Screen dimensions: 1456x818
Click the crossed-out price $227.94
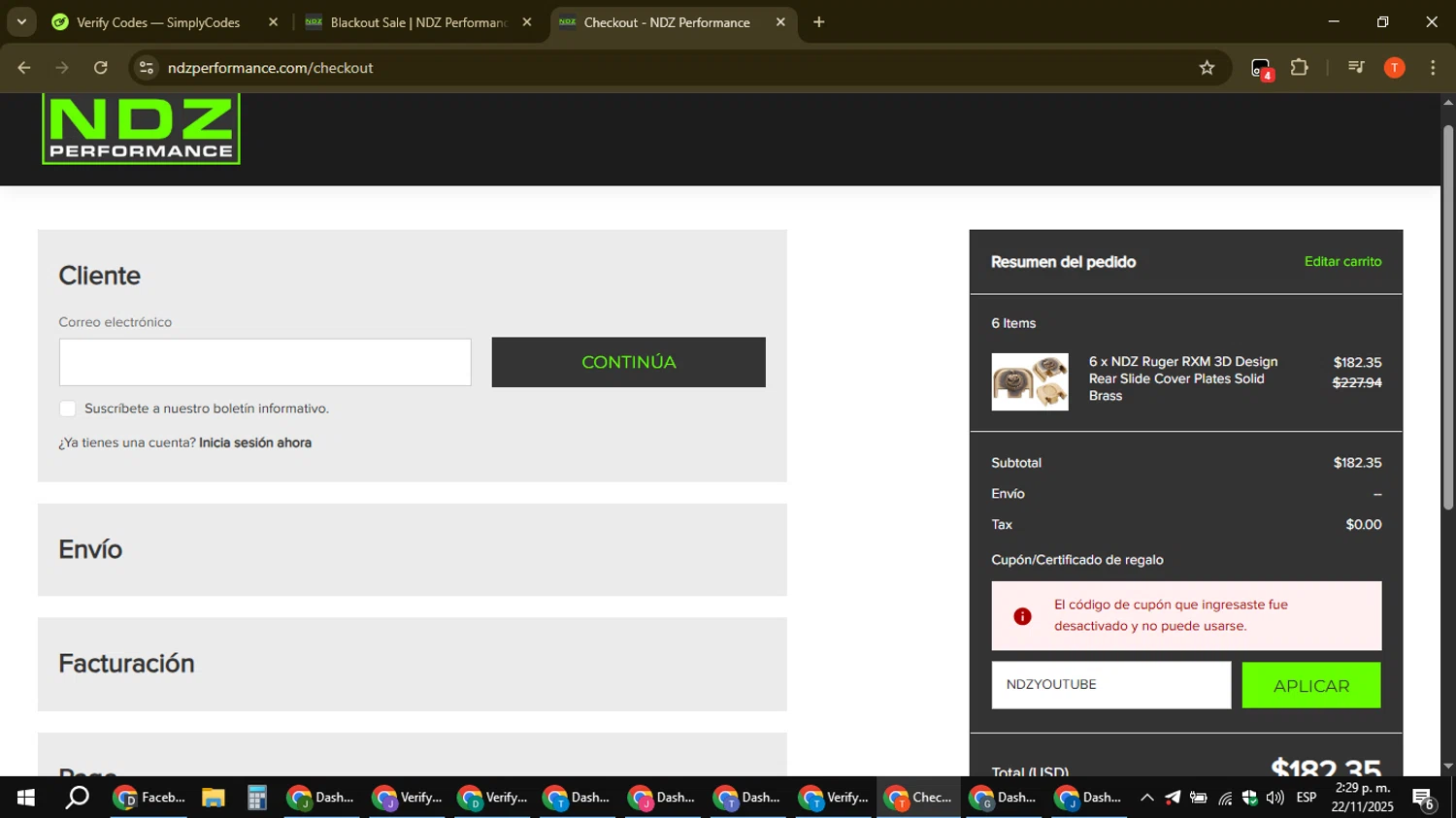pyautogui.click(x=1357, y=382)
